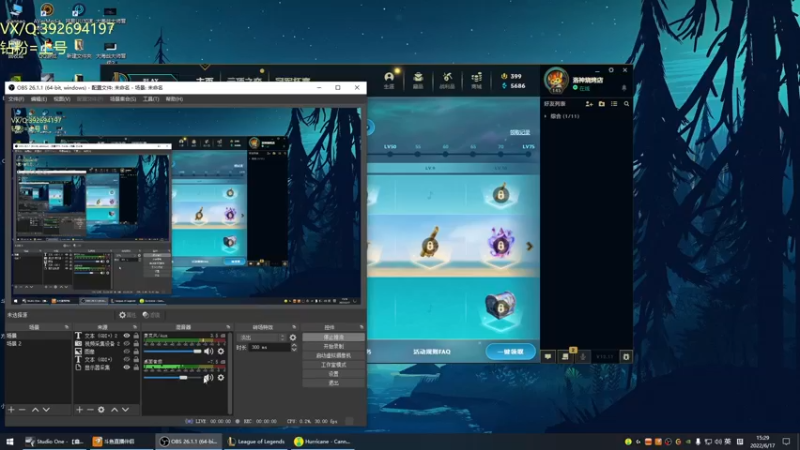Open 生涯 profile icon in League client
Image resolution: width=800 pixels, height=450 pixels.
(x=389, y=80)
